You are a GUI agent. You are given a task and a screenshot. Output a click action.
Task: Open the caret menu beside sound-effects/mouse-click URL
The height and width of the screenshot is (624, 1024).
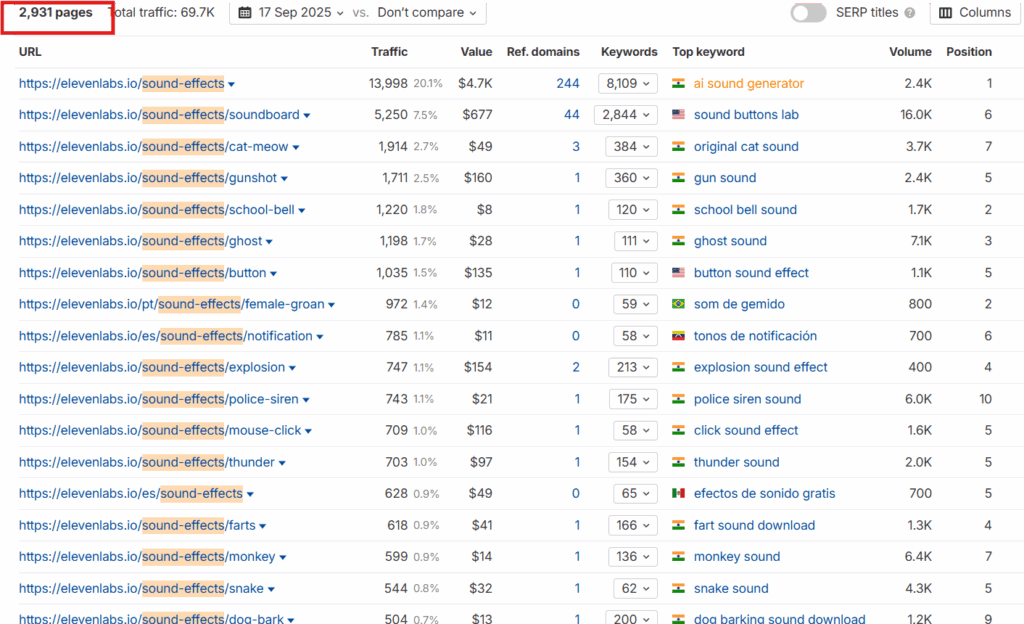pyautogui.click(x=308, y=431)
